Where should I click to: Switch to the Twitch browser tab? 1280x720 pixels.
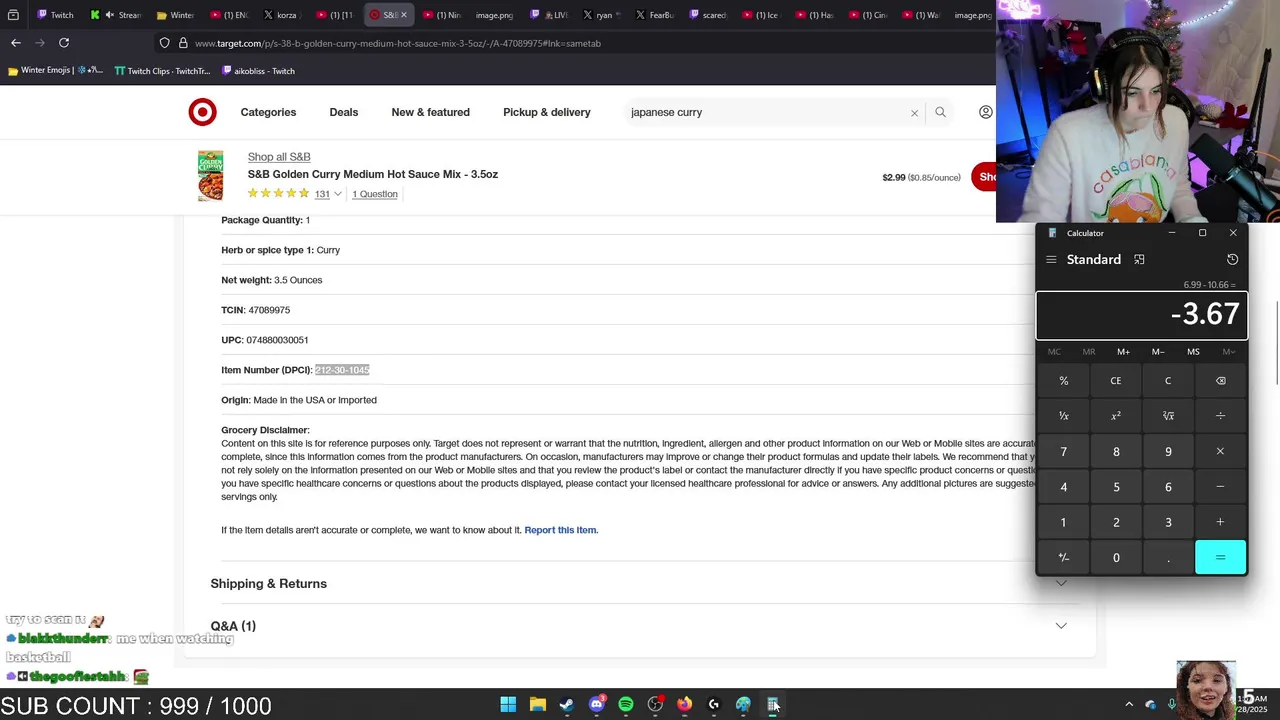55,15
